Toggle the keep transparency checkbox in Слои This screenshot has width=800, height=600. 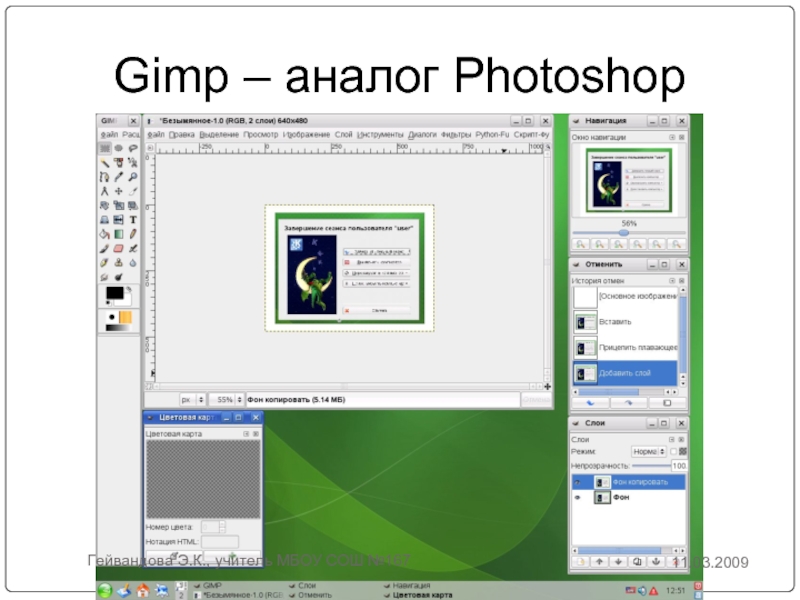click(x=673, y=452)
